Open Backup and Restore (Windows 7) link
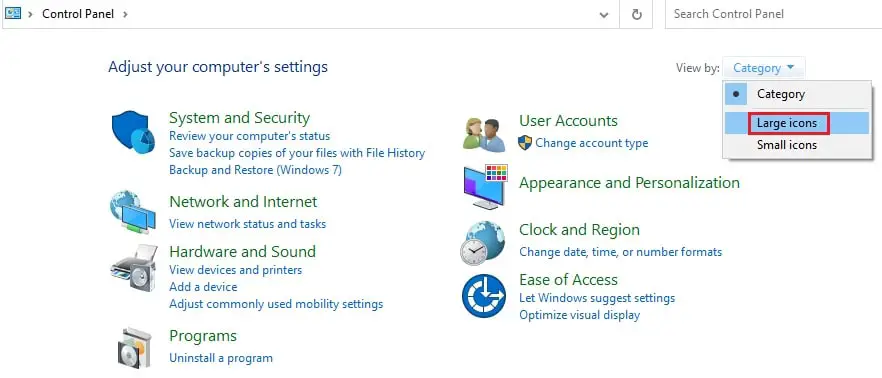 pyautogui.click(x=255, y=170)
